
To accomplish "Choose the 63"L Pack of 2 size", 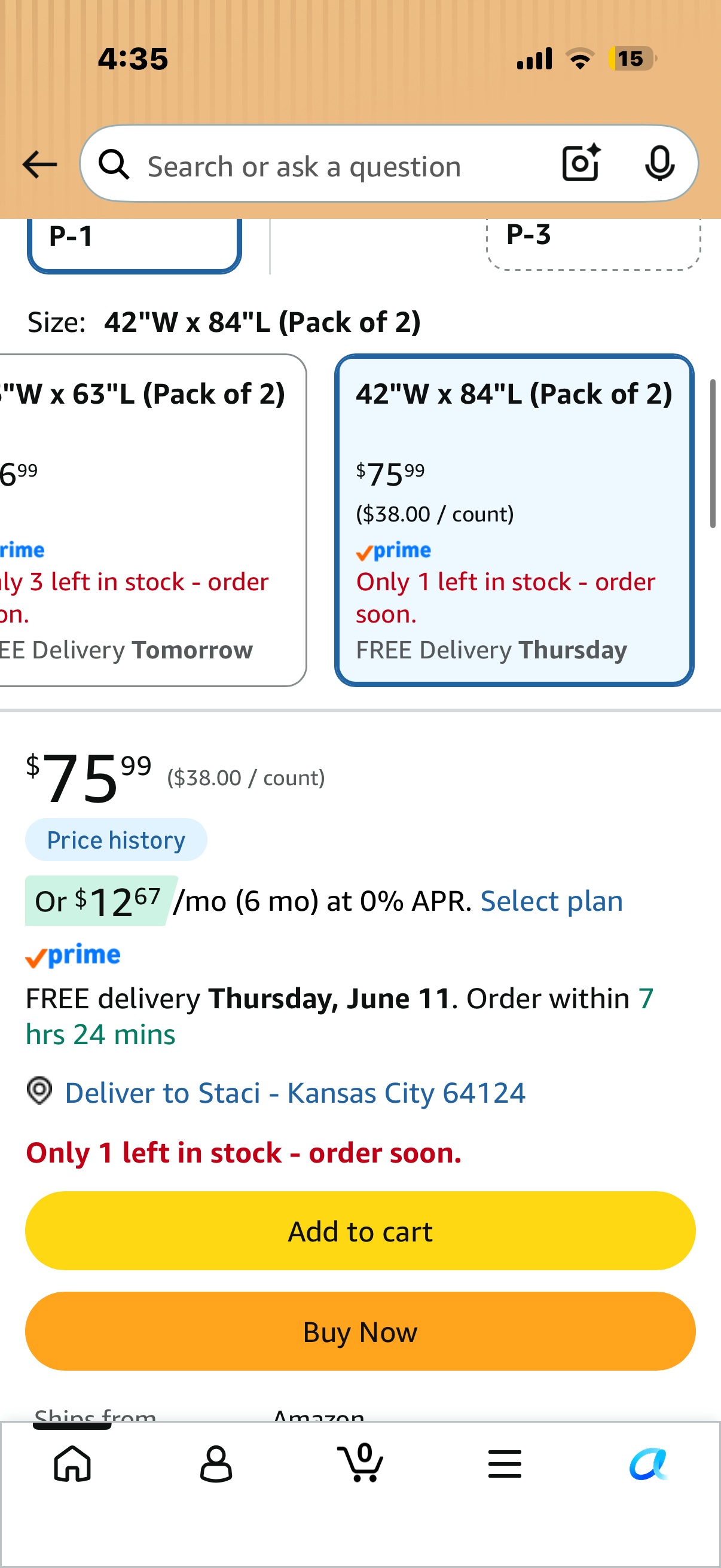I will pos(152,520).
